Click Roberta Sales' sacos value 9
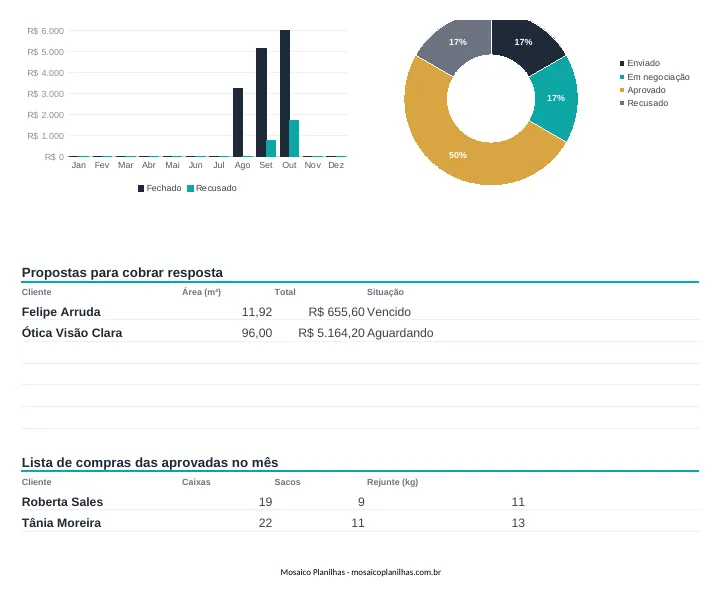The image size is (719, 597). point(361,502)
